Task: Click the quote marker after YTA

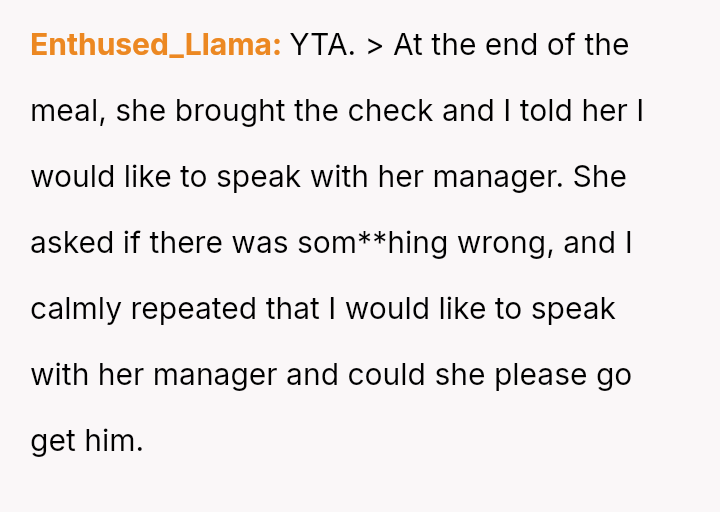Action: click(x=375, y=46)
